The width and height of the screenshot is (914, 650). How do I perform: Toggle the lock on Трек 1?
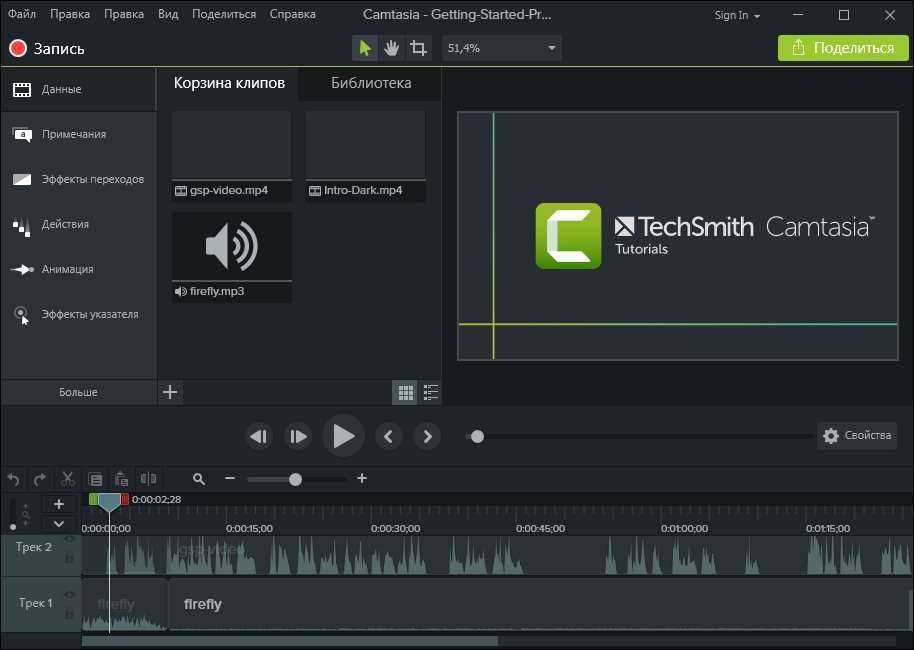click(x=69, y=613)
